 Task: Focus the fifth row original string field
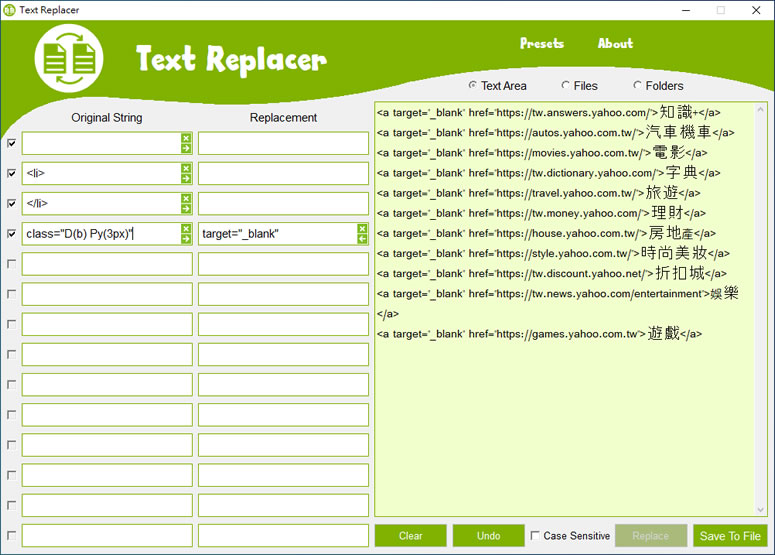click(x=107, y=264)
